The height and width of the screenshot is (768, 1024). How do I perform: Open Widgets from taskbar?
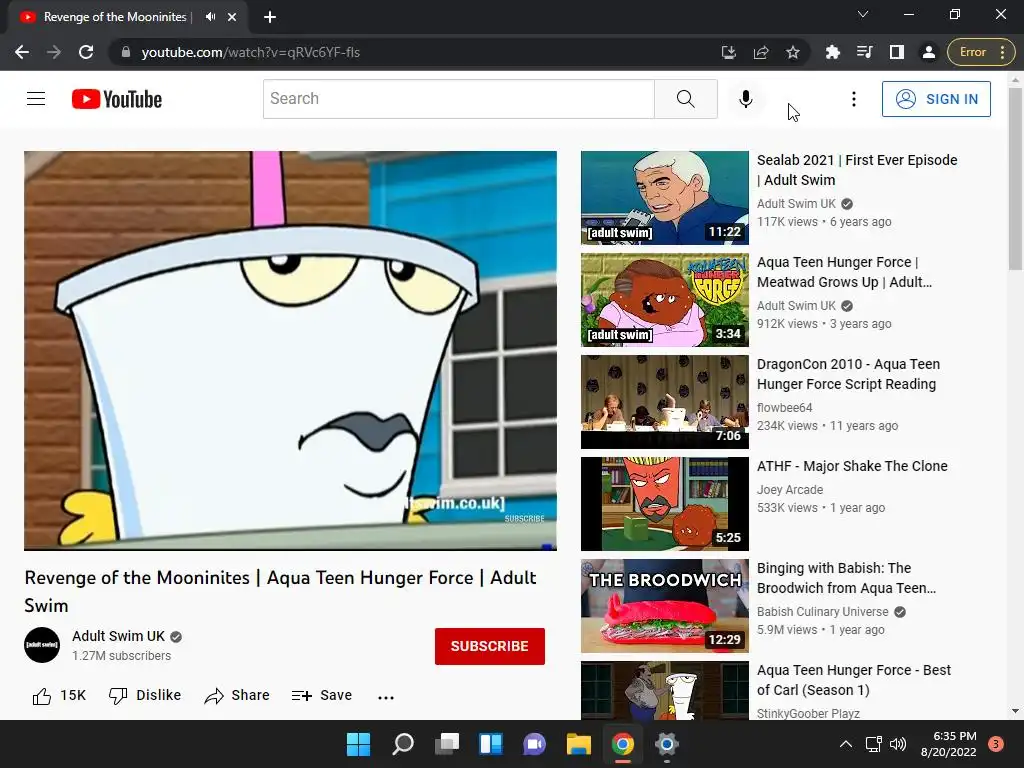tap(490, 744)
